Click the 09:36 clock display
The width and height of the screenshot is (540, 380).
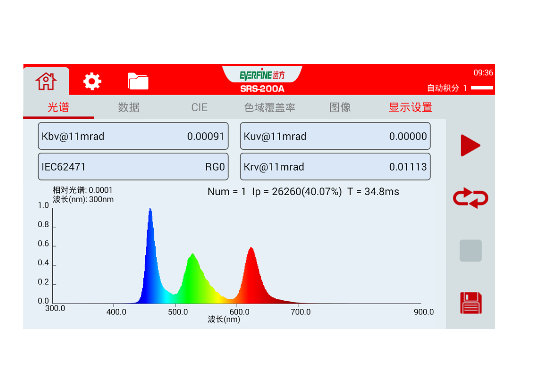483,73
